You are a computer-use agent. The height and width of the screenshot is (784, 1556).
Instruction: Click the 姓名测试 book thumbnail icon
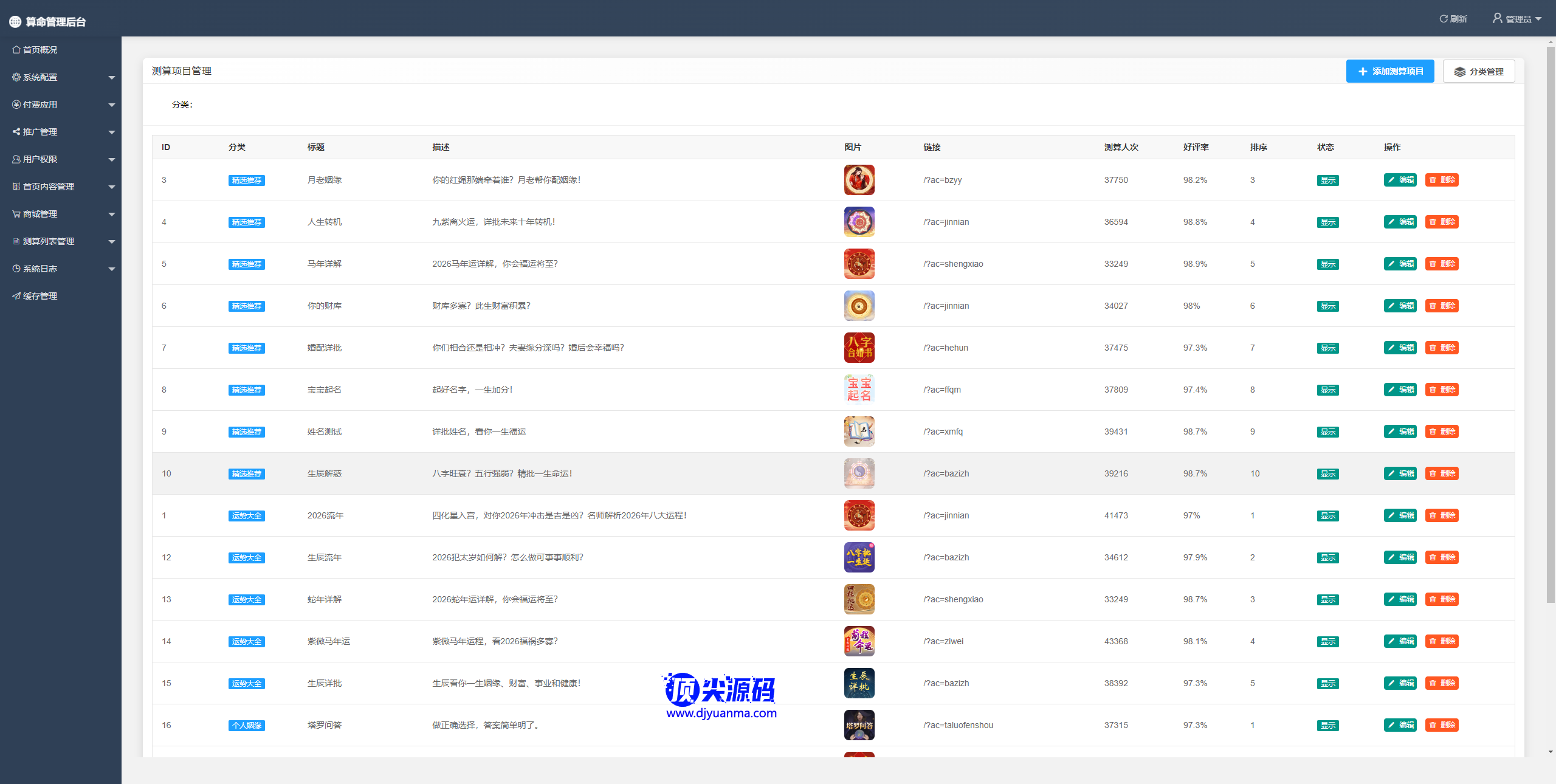(859, 432)
